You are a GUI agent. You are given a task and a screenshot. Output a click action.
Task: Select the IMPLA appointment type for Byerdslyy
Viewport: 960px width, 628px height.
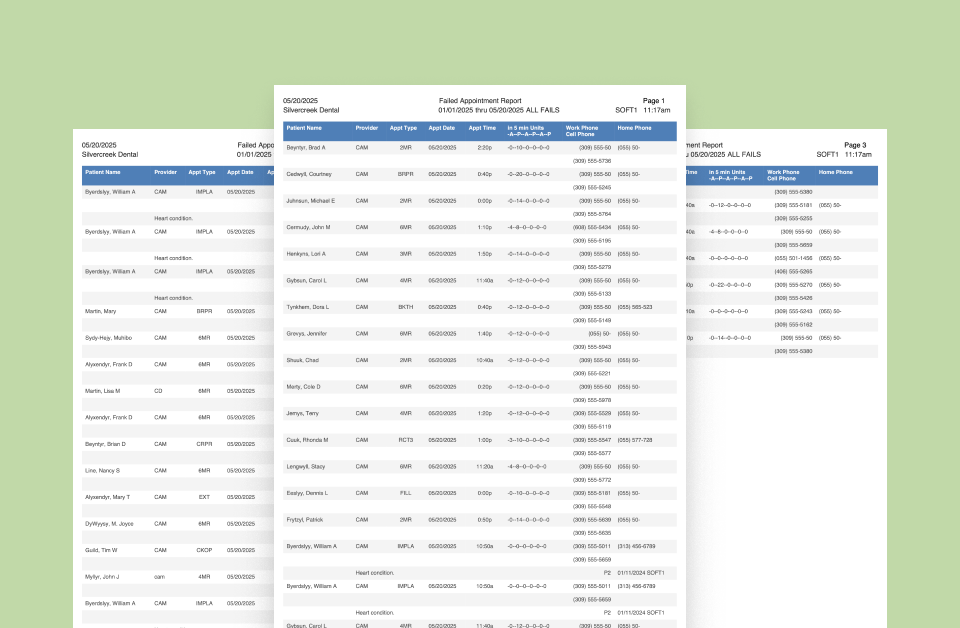(405, 546)
